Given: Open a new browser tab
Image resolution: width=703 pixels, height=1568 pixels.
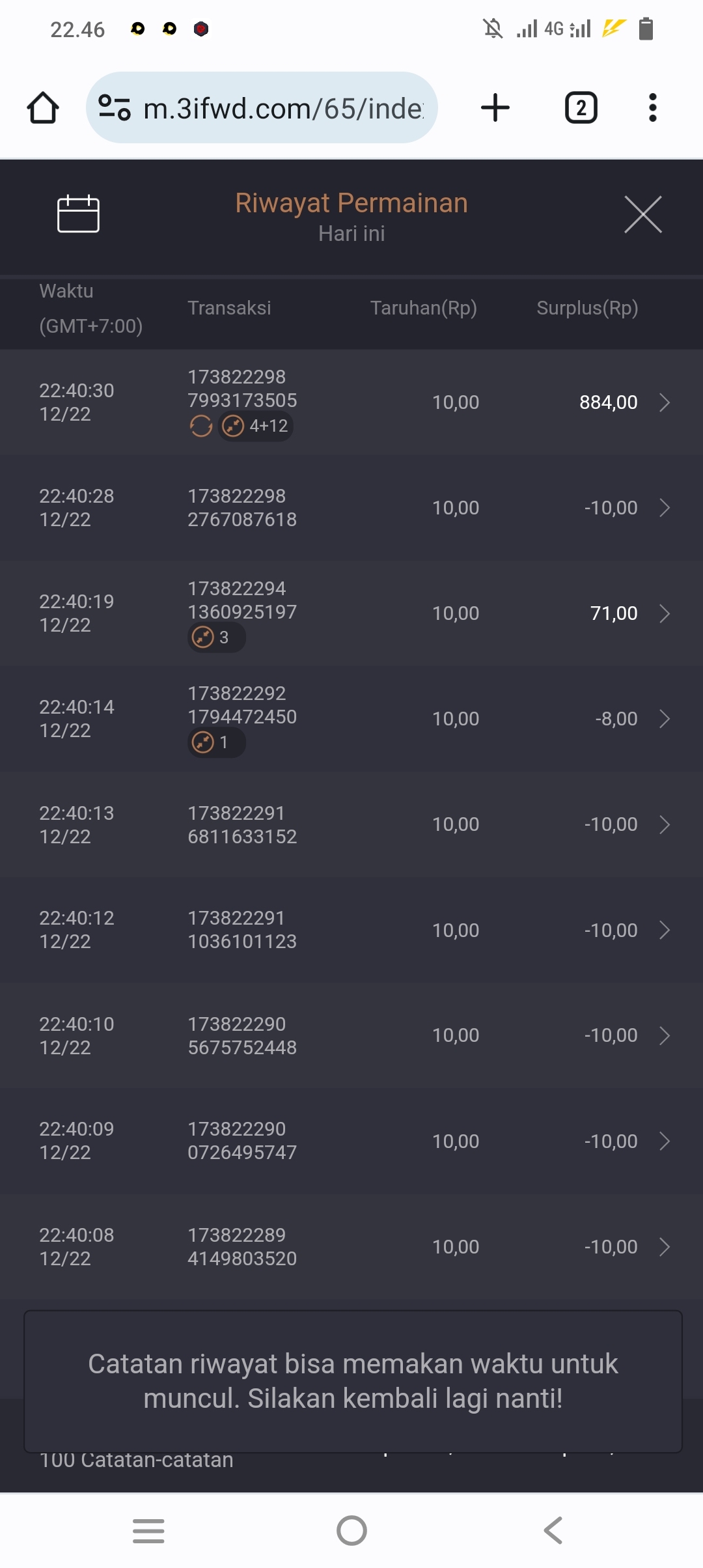Looking at the screenshot, I should pyautogui.click(x=495, y=107).
